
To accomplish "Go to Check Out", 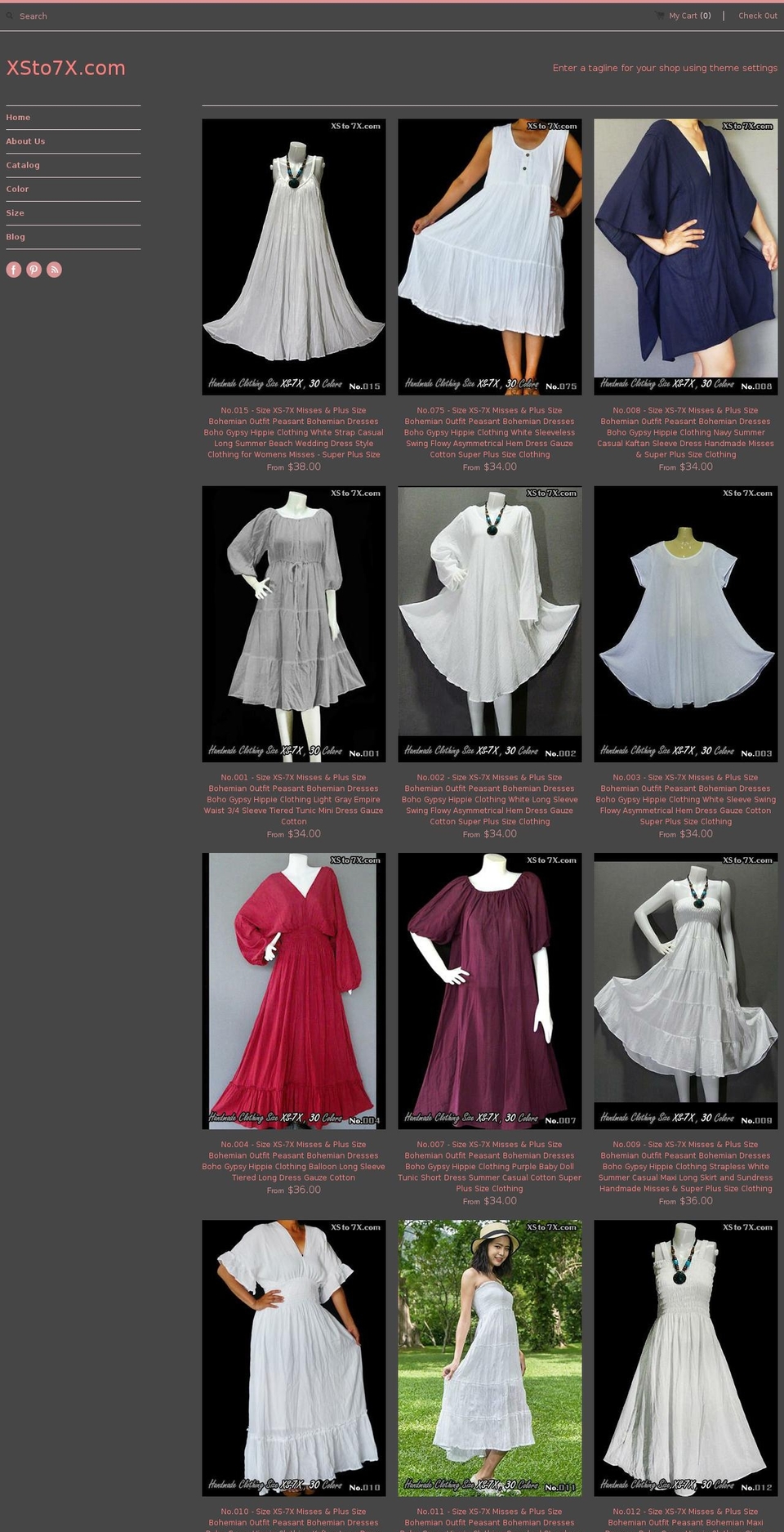I will [x=758, y=16].
